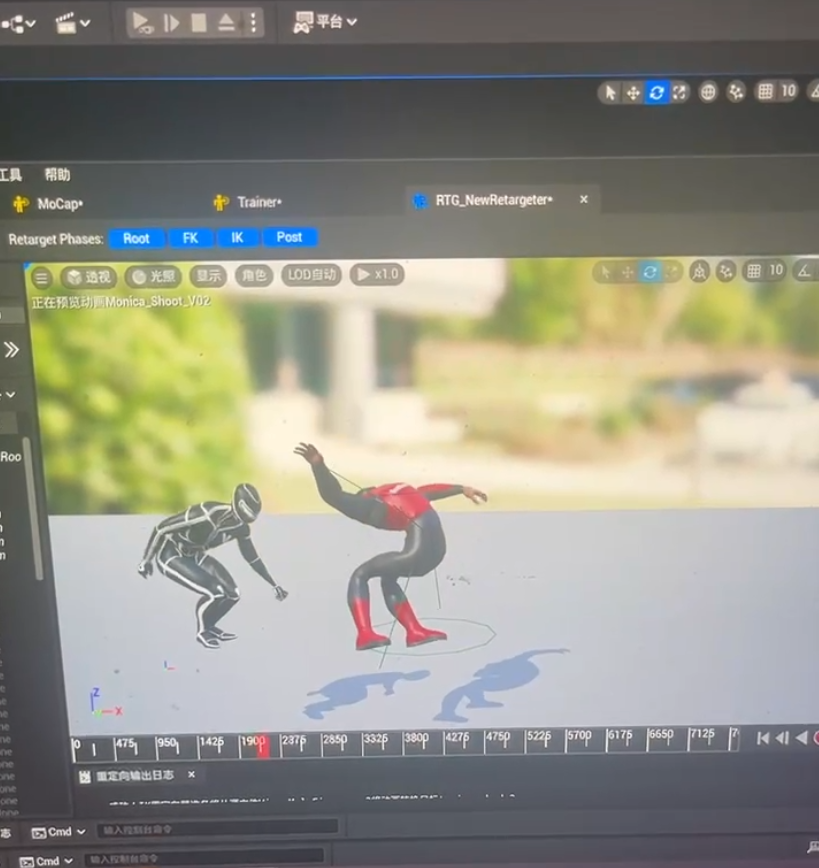The width and height of the screenshot is (819, 868).
Task: Toggle grid snapping in the upper toolbar
Action: 765,91
